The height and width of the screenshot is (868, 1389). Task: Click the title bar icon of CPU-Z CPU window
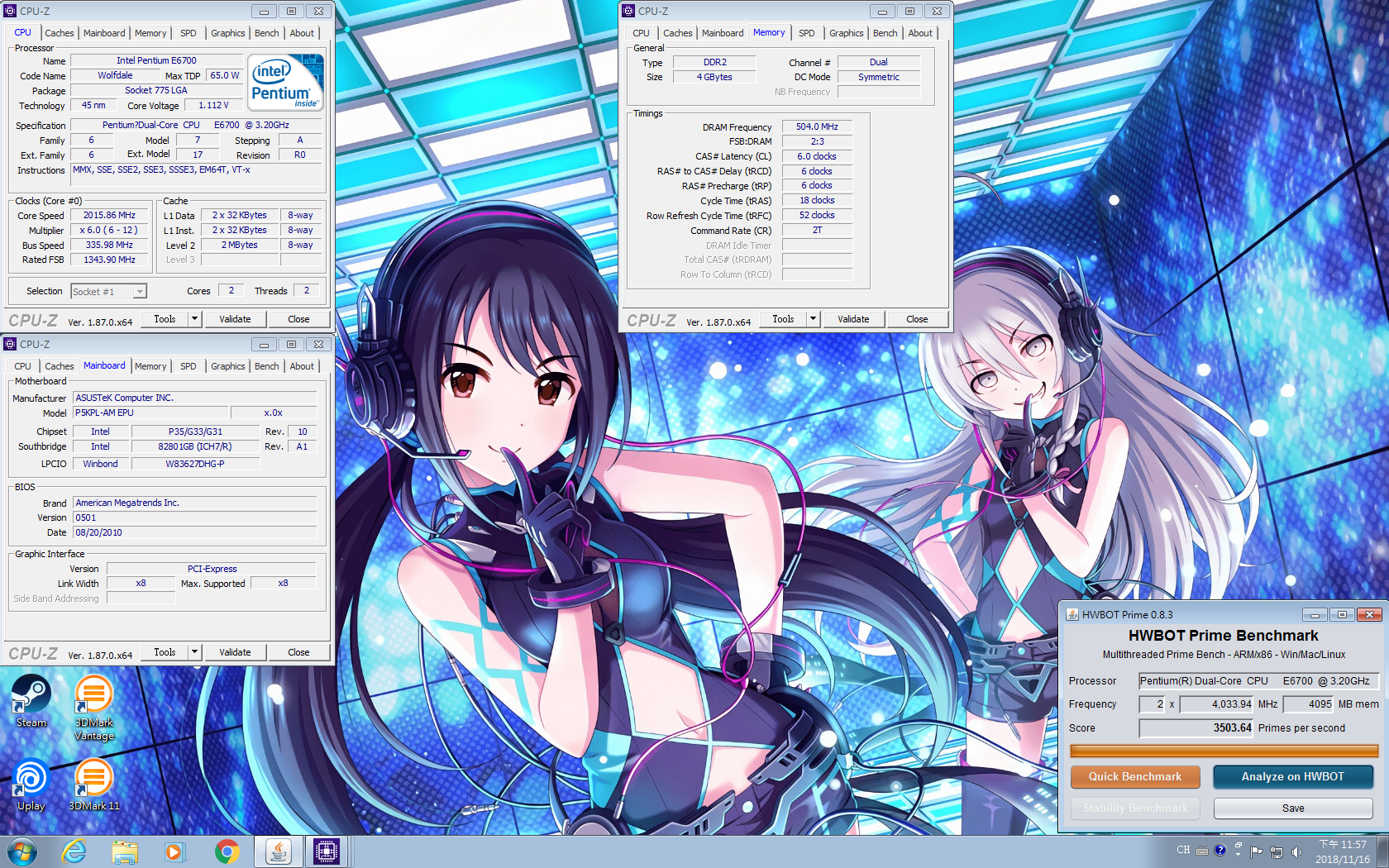[x=10, y=11]
